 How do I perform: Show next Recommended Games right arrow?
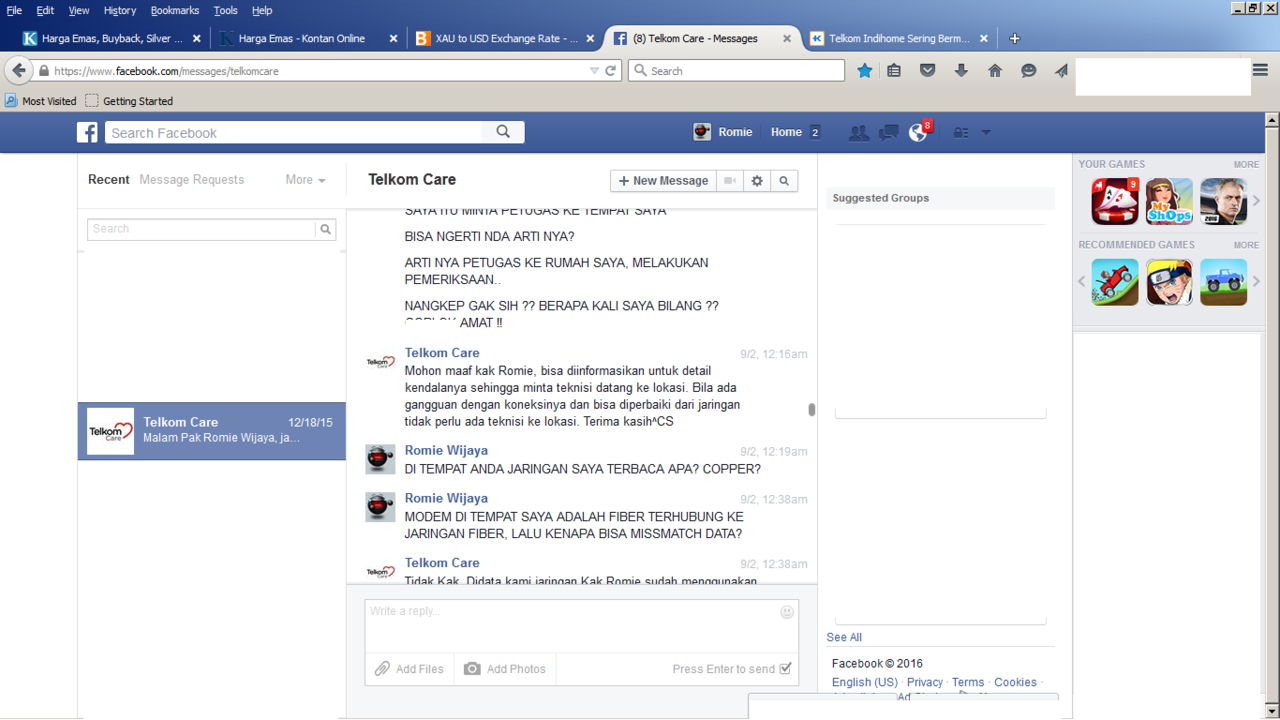1257,281
